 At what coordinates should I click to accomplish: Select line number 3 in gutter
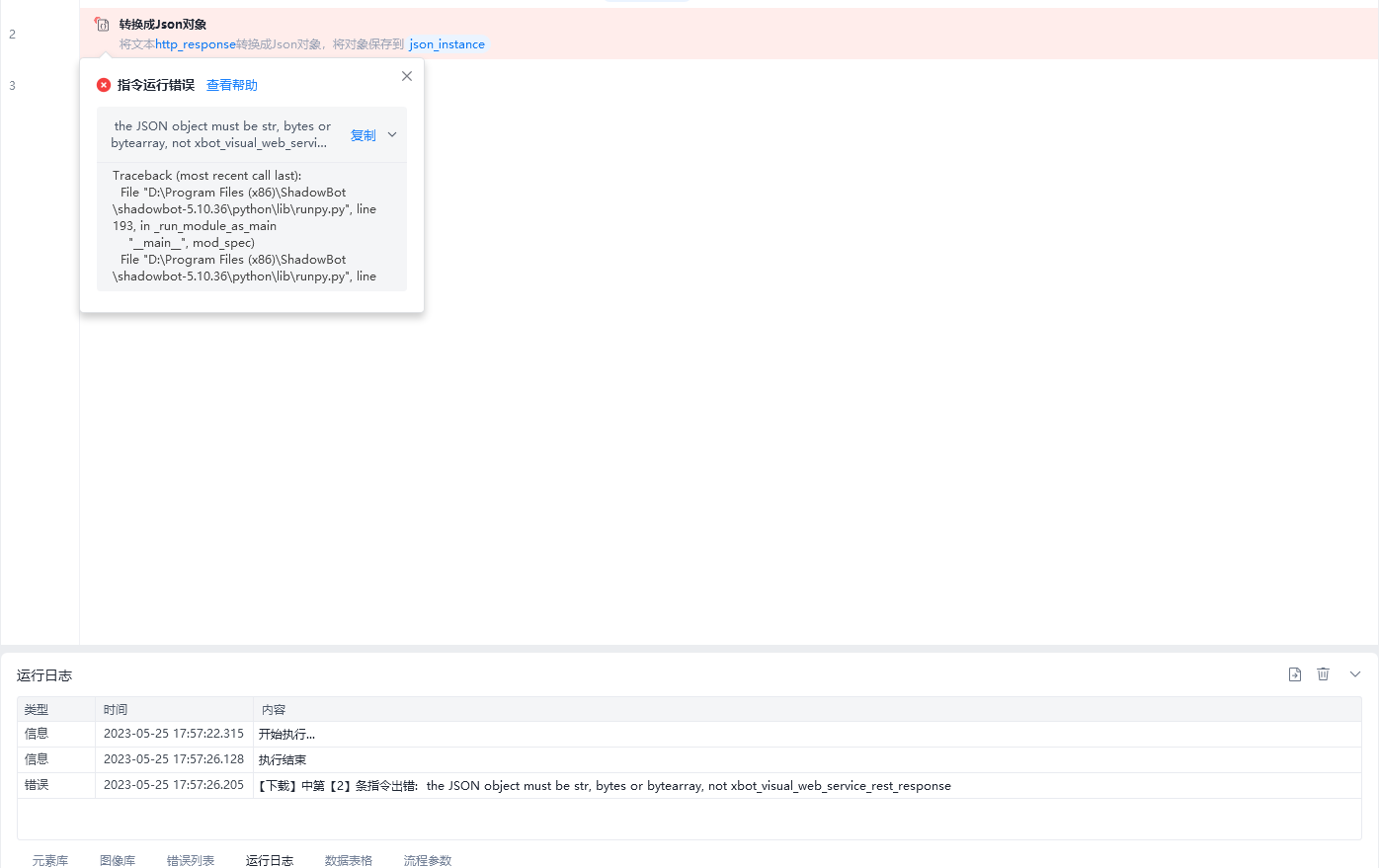[12, 86]
